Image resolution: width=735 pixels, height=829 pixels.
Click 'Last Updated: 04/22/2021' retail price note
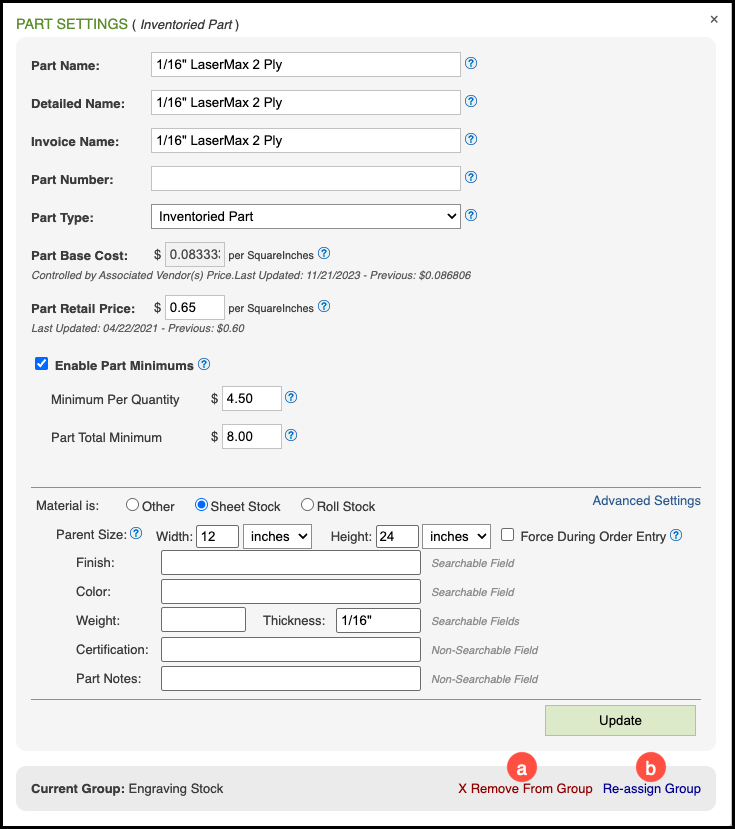tap(95, 328)
